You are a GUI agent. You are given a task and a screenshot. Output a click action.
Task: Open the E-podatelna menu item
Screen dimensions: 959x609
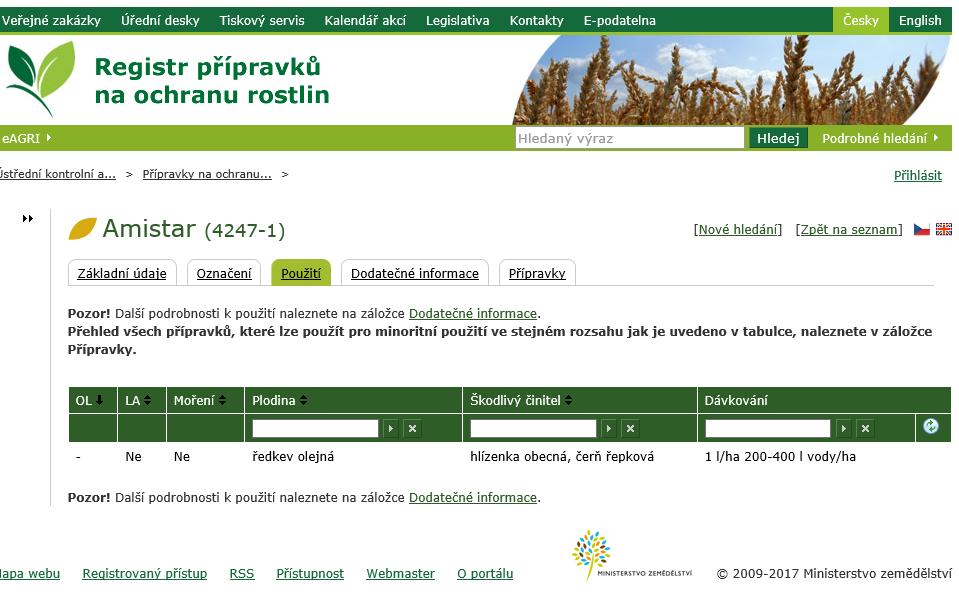coord(620,20)
